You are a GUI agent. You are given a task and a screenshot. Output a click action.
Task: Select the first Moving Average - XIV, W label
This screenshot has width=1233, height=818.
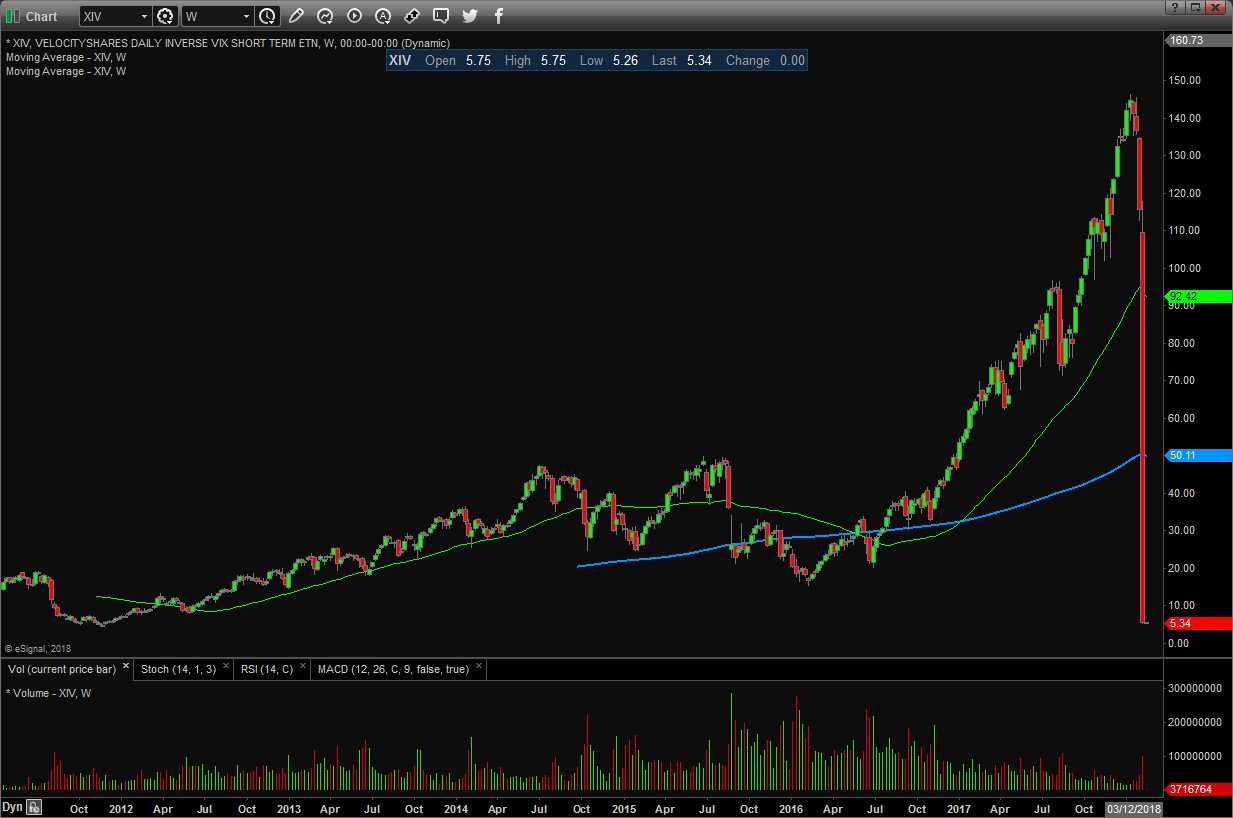coord(66,57)
